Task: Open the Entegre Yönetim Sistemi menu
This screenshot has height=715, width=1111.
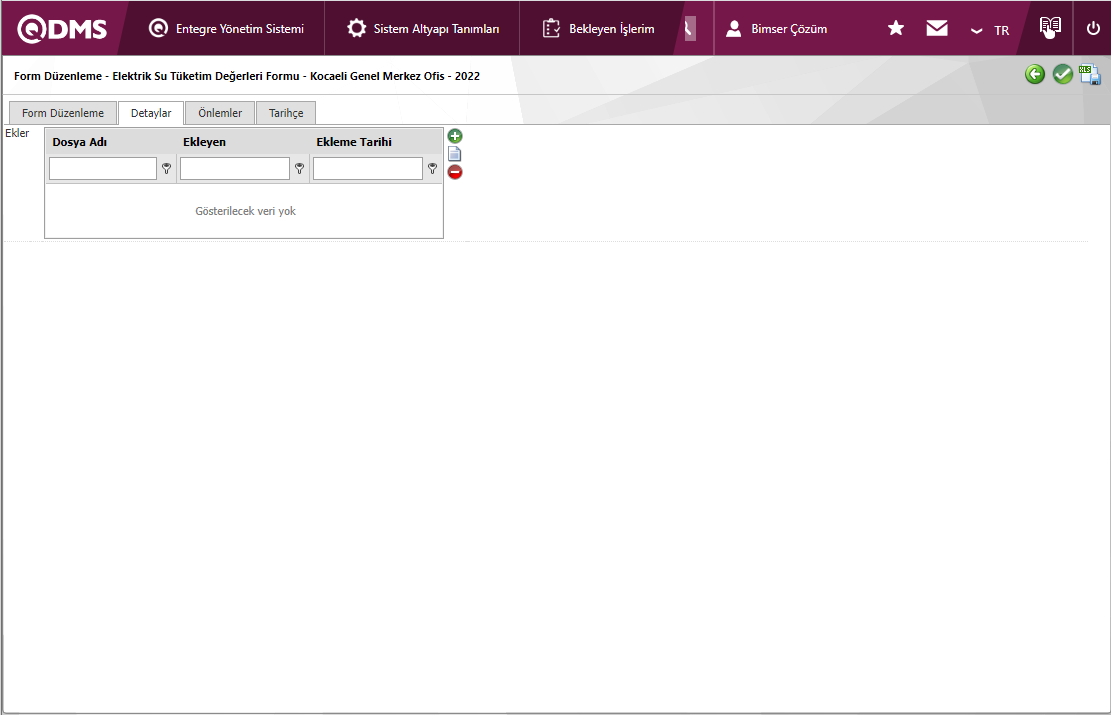Action: pos(226,29)
